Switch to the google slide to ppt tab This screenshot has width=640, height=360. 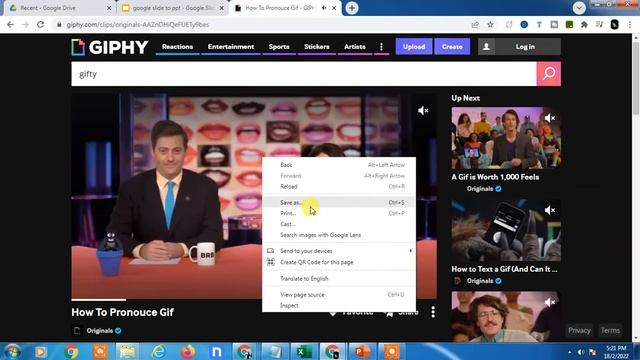173,8
